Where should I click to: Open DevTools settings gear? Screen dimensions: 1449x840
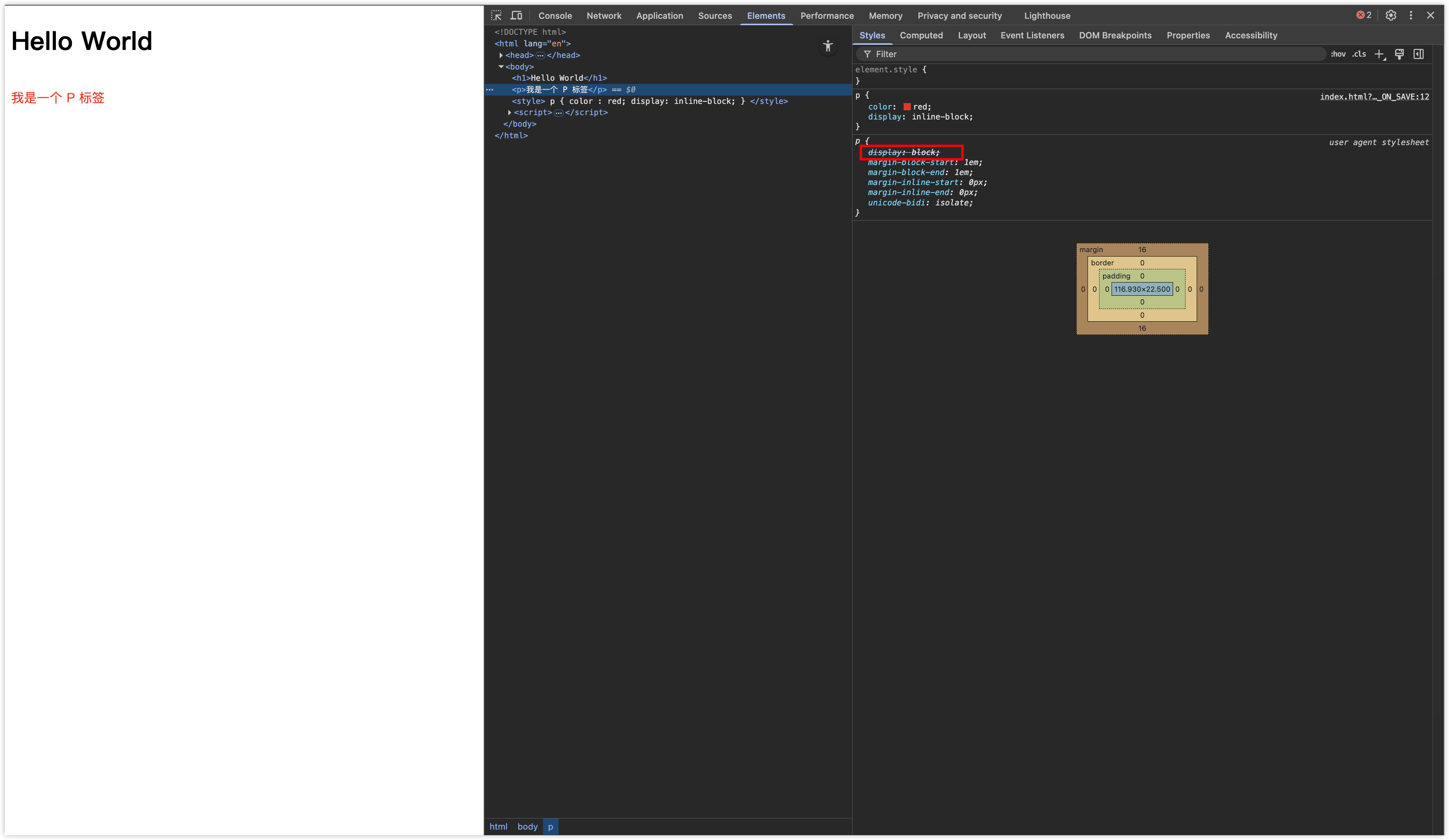[1390, 16]
